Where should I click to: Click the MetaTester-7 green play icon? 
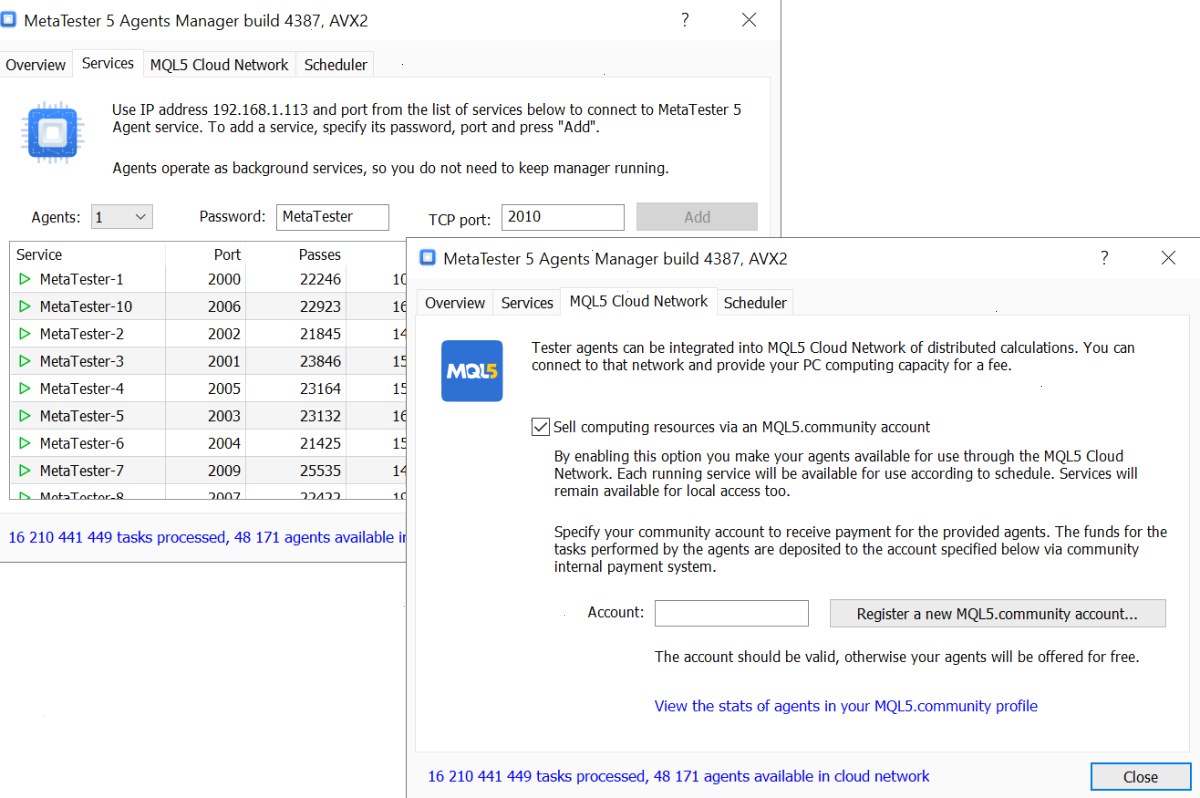point(24,470)
